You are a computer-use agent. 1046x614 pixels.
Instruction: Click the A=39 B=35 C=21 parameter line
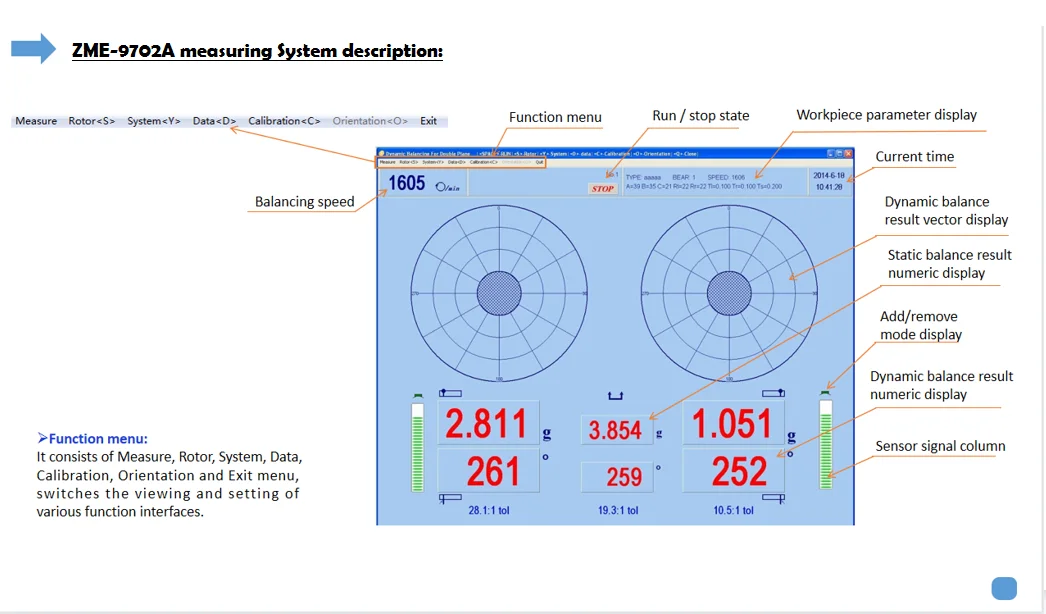[704, 186]
